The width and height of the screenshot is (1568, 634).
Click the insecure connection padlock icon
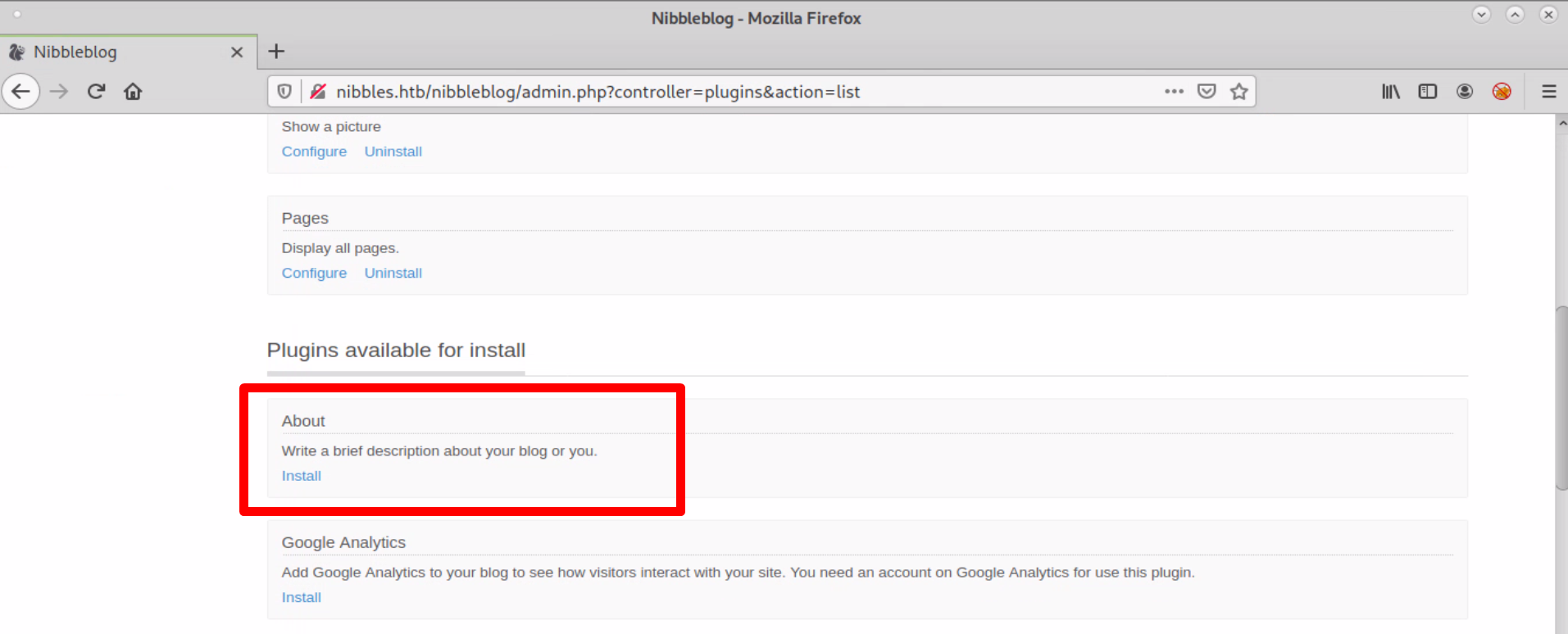click(x=318, y=92)
